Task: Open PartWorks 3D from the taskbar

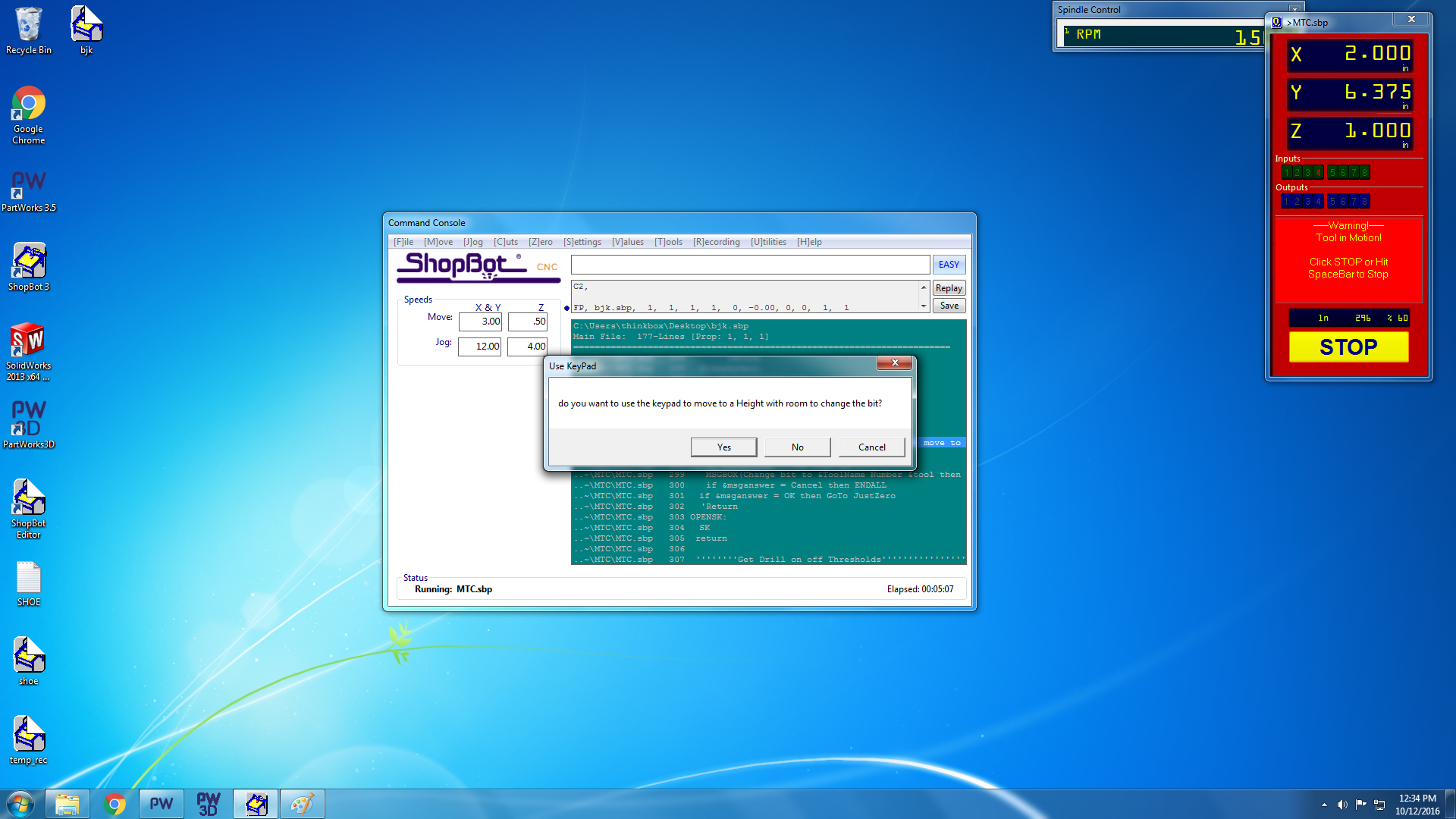Action: tap(209, 804)
